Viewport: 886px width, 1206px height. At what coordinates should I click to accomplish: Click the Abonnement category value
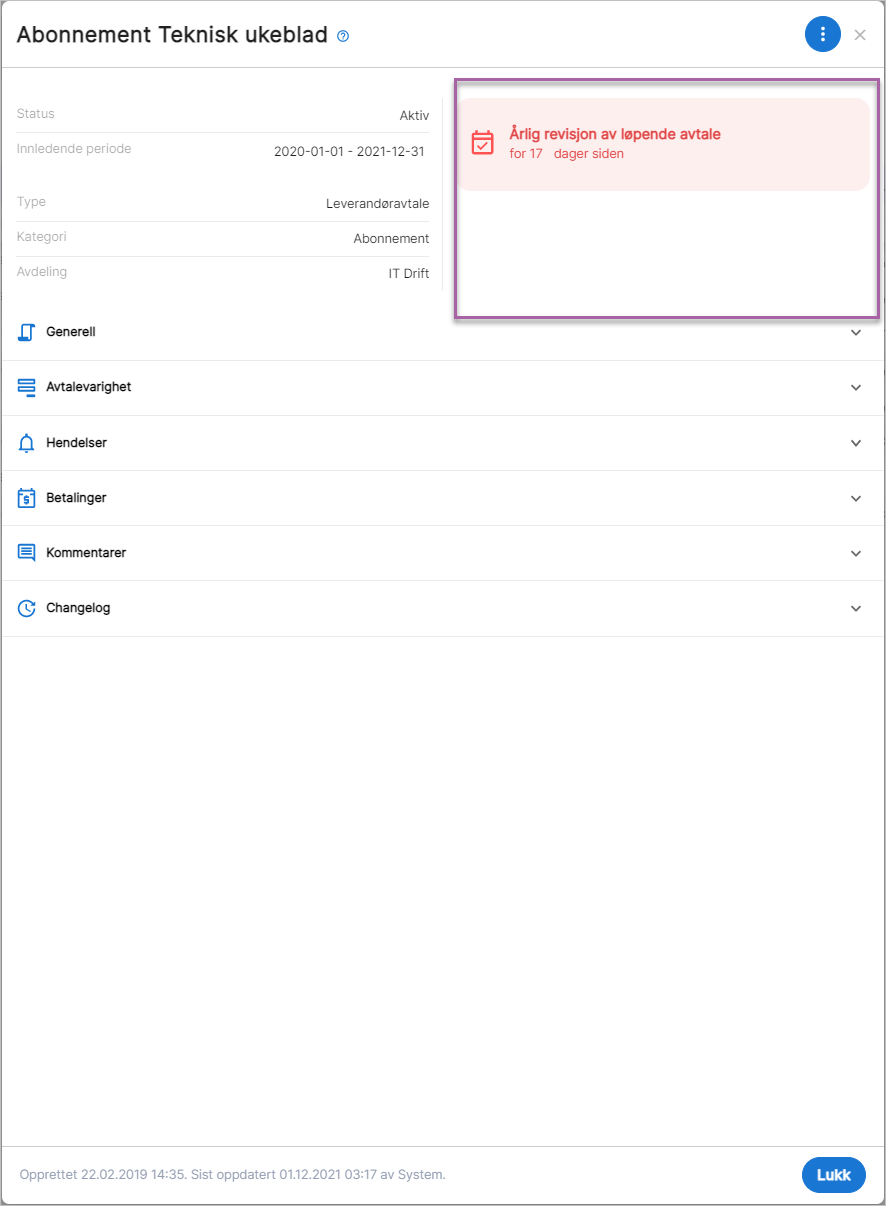pos(391,239)
